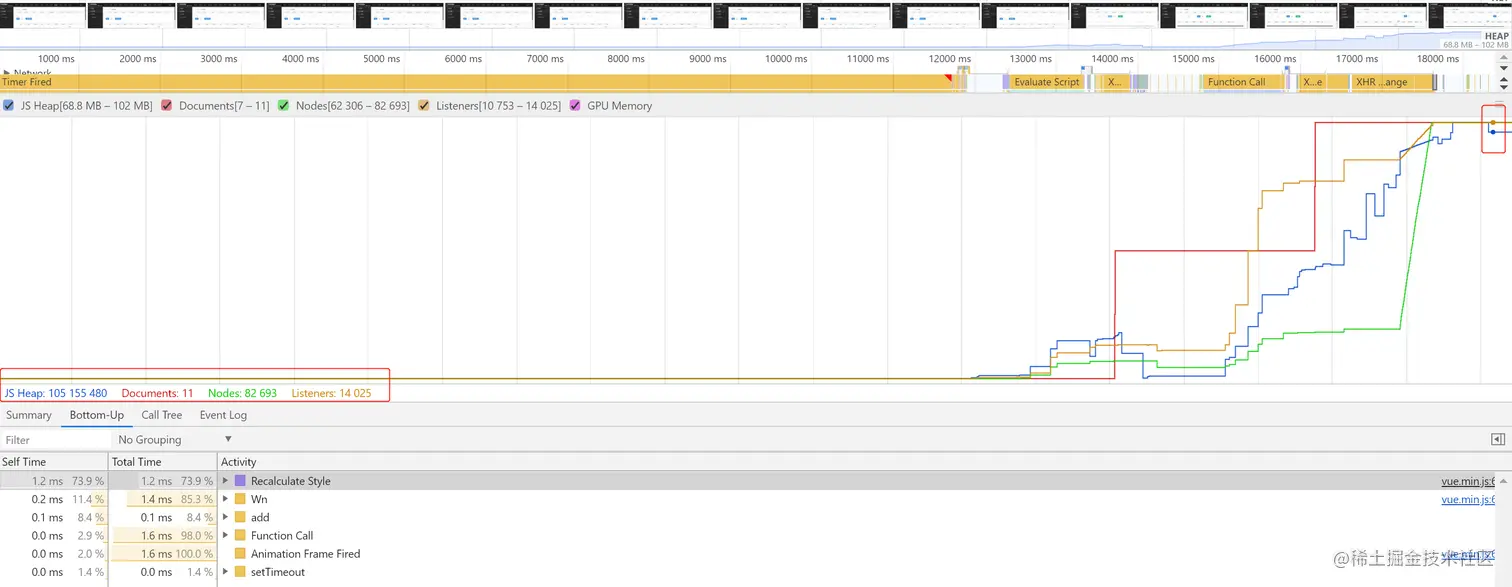Image resolution: width=1512 pixels, height=587 pixels.
Task: Click the Listeners: 14 025 readout
Action: tap(331, 393)
